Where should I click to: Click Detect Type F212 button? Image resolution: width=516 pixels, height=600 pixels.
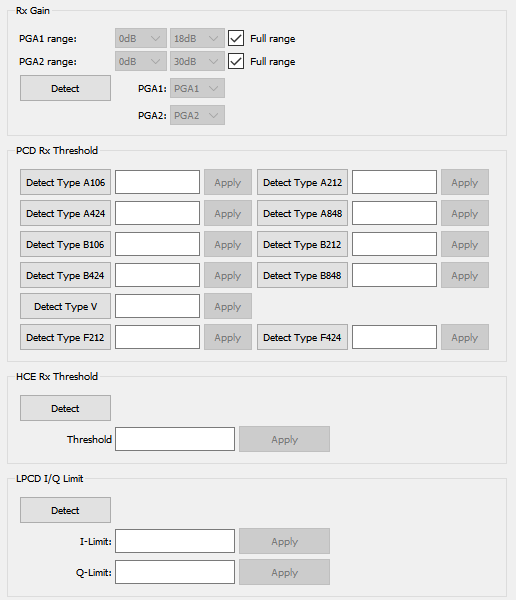click(65, 337)
